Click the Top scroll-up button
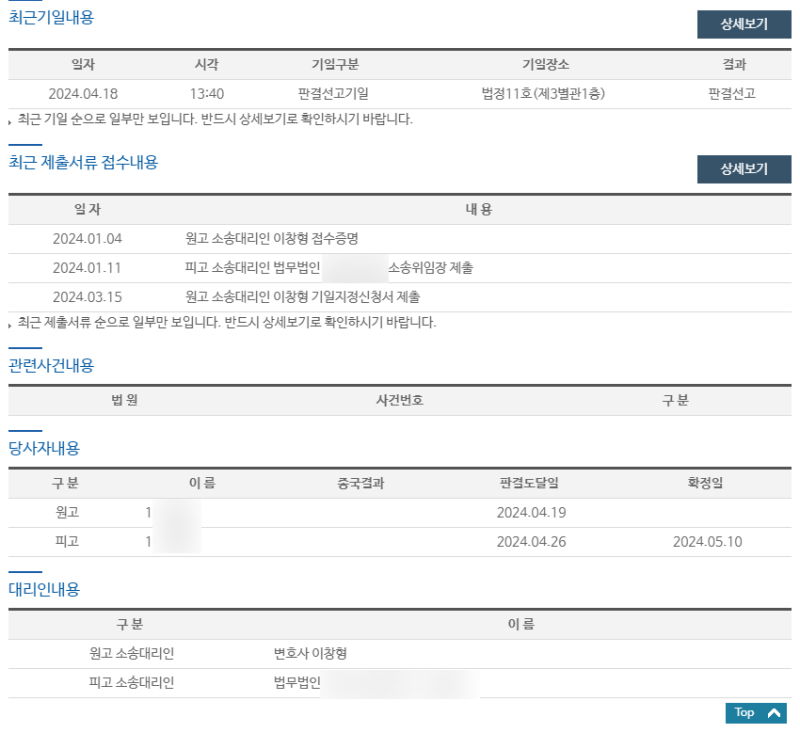Image resolution: width=800 pixels, height=733 pixels. coord(756,713)
